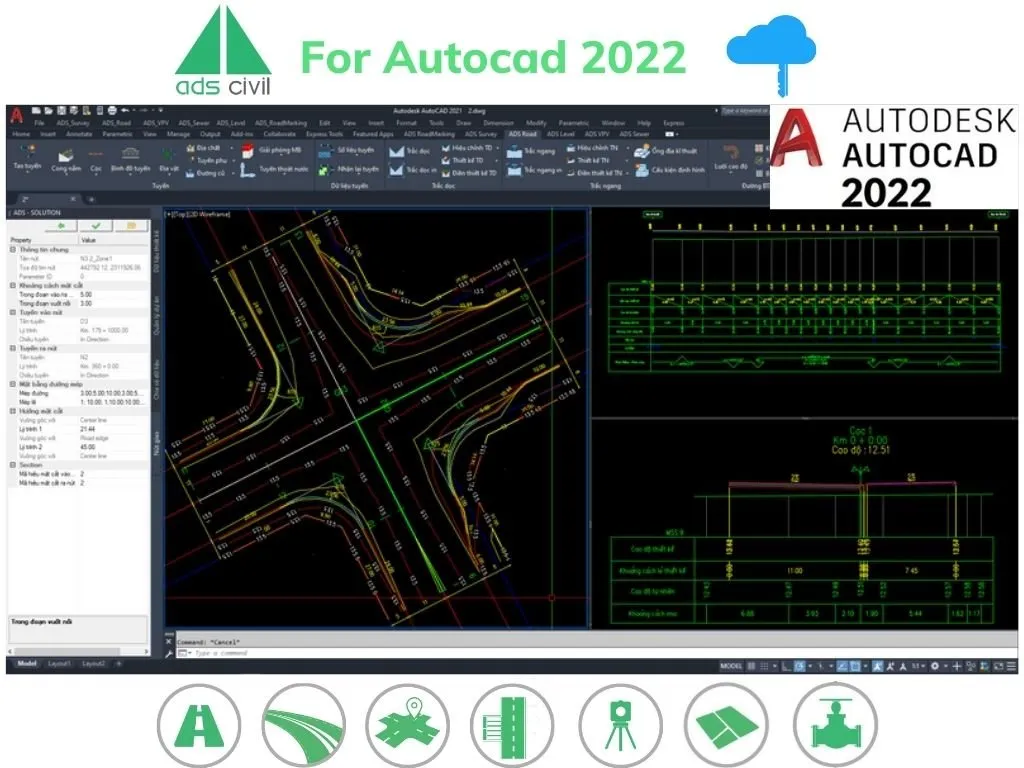Click the green plus button in ADS-SOLUTION panel
The height and width of the screenshot is (768, 1024).
point(61,226)
